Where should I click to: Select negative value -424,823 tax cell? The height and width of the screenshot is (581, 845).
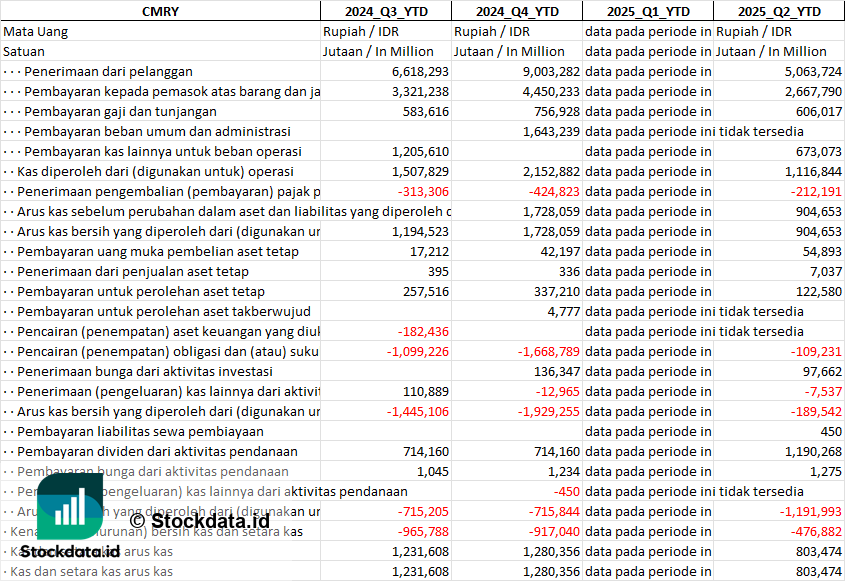tap(517, 191)
